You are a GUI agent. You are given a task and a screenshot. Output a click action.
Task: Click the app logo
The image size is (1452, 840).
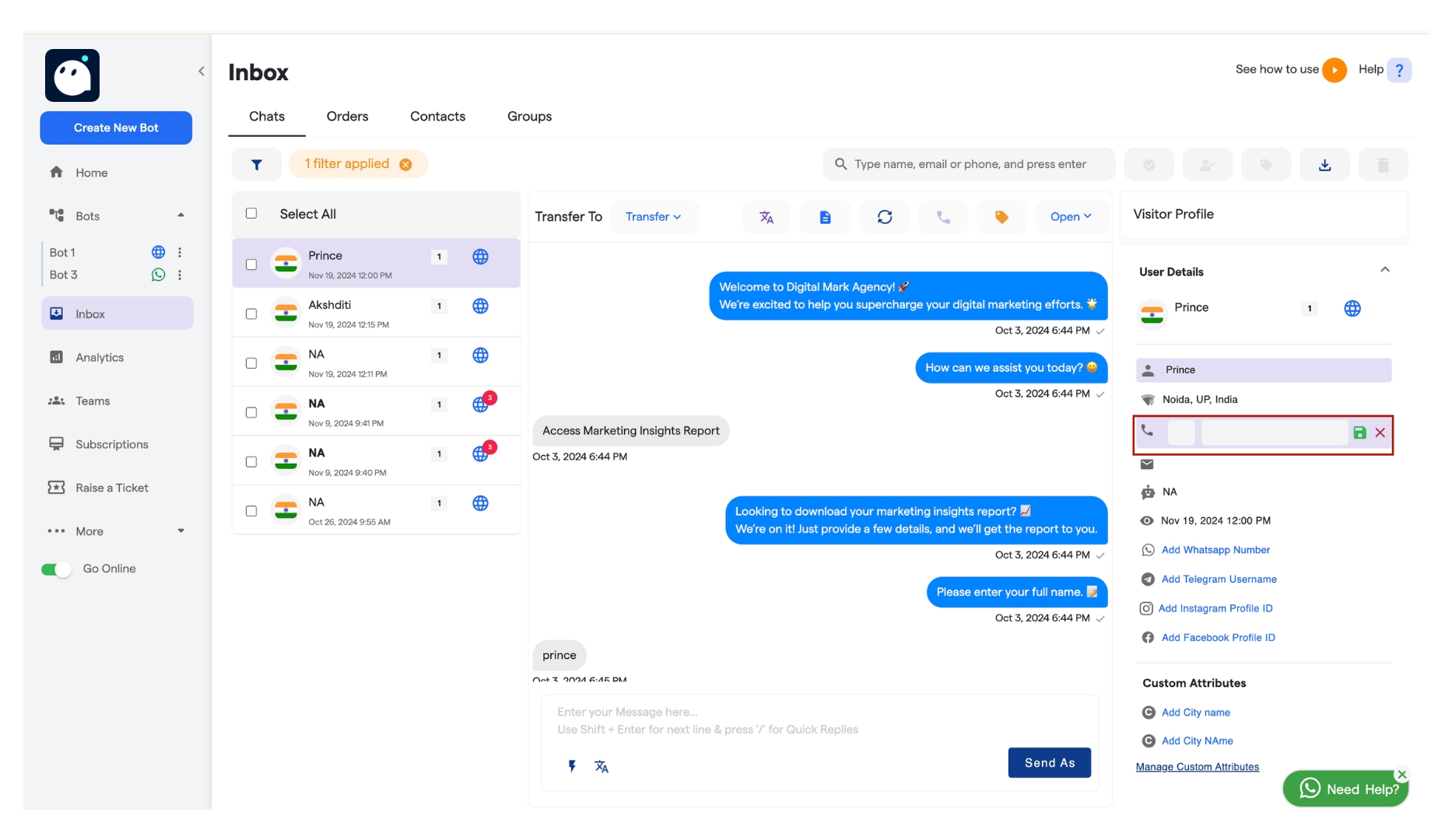pos(72,75)
